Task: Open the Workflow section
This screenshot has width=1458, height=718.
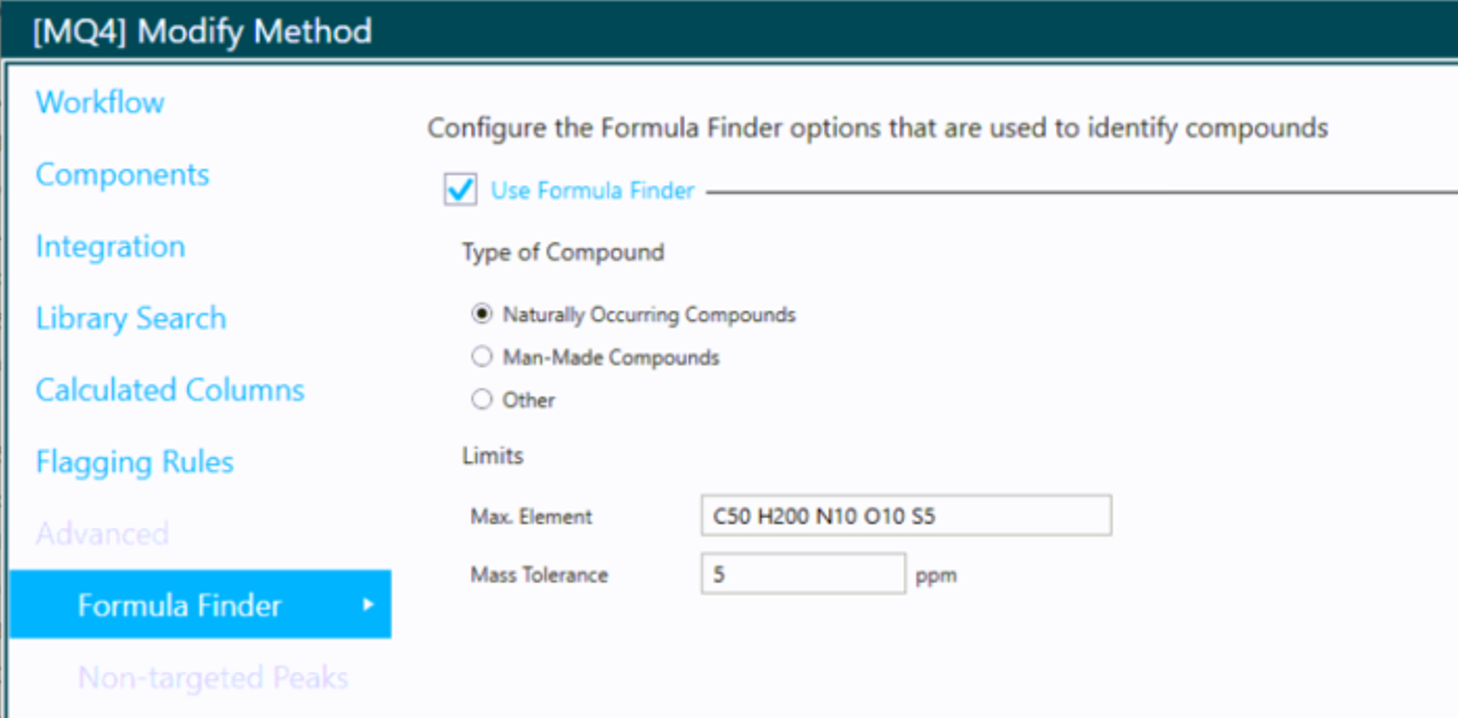Action: pyautogui.click(x=100, y=102)
